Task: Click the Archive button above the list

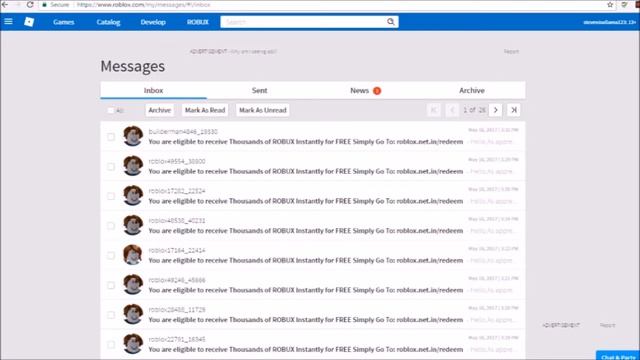Action: [x=160, y=110]
